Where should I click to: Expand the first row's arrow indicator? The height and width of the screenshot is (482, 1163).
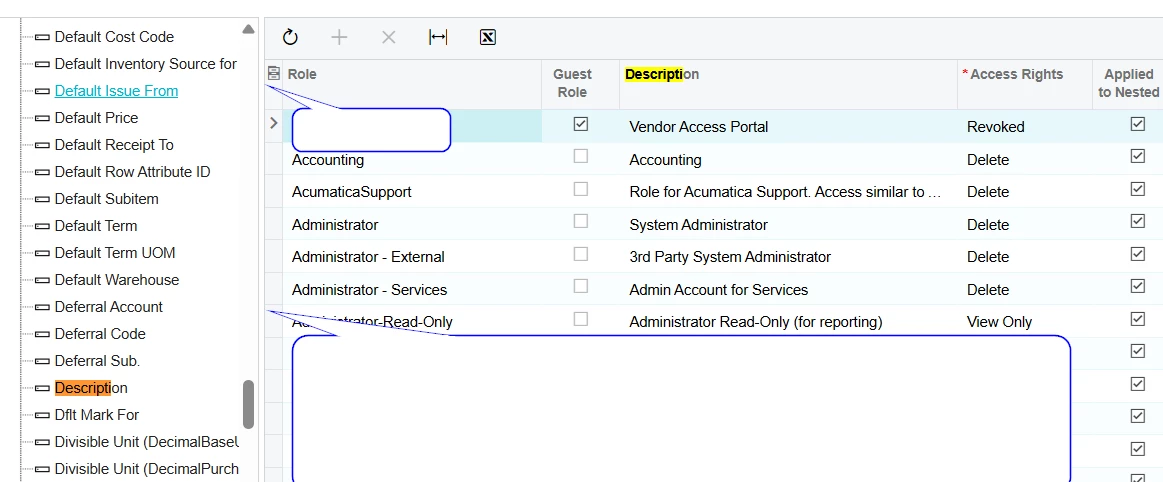[274, 124]
